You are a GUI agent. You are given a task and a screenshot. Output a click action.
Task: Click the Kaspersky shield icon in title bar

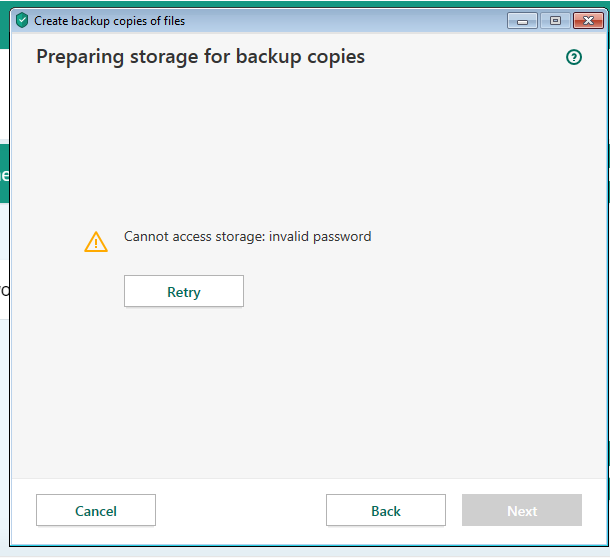click(22, 20)
